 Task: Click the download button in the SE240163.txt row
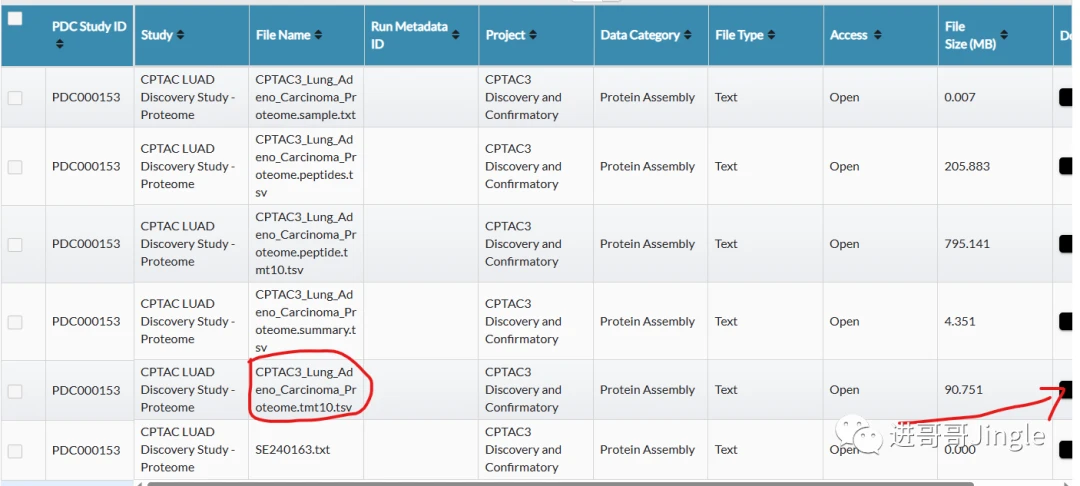point(1065,450)
